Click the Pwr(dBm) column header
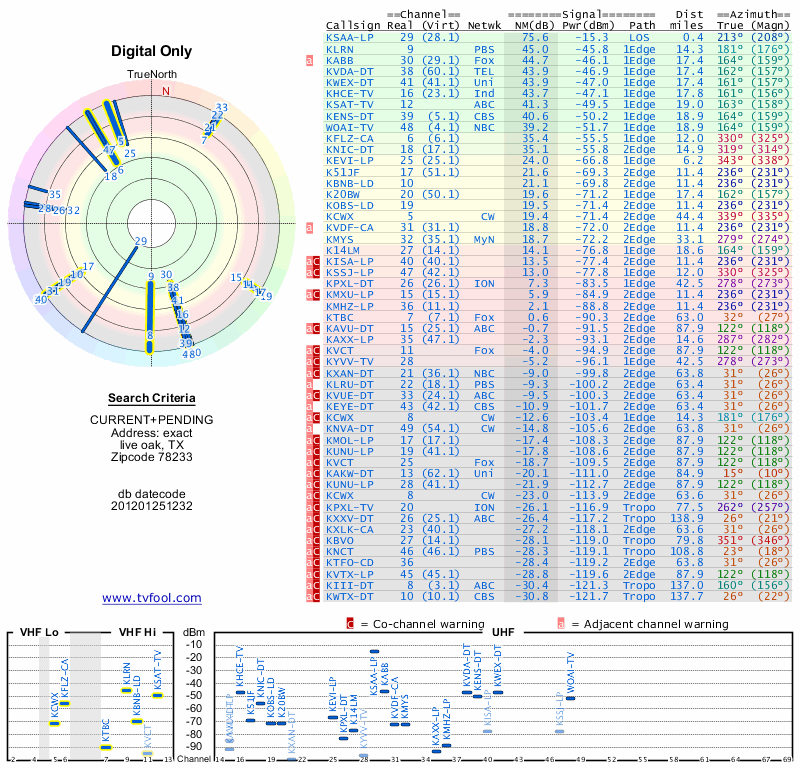 tap(588, 26)
